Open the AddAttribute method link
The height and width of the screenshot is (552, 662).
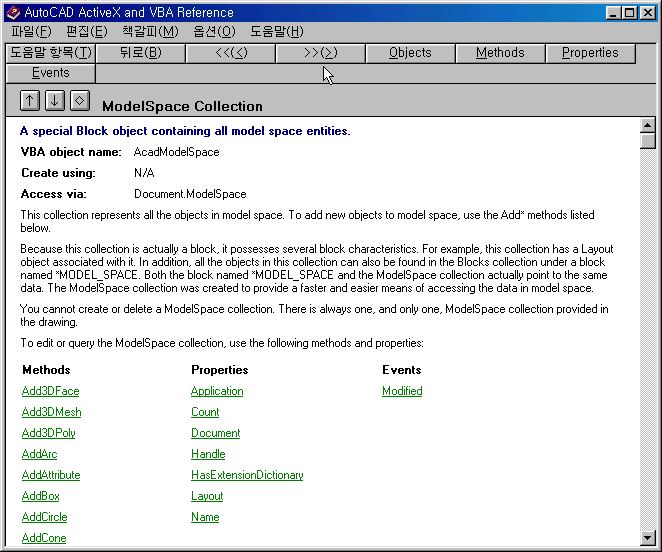click(51, 475)
